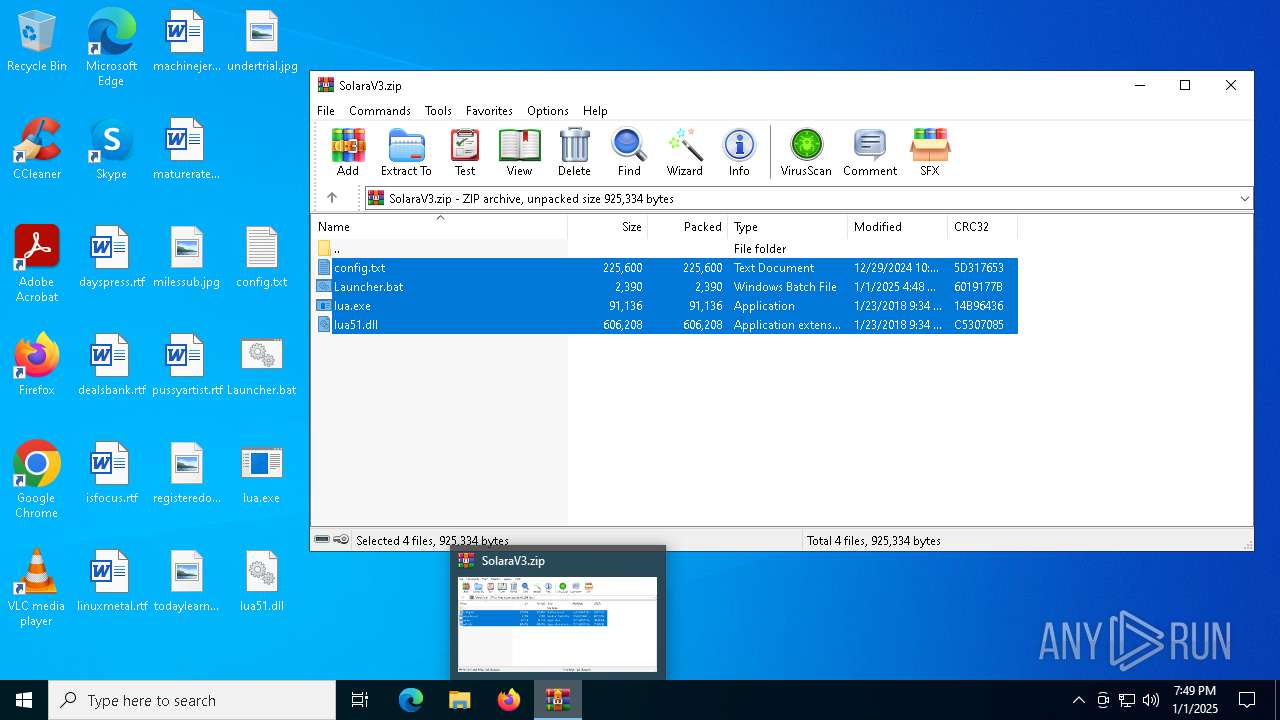
Task: Select the dayspress.rtf desktop file
Action: (x=111, y=257)
